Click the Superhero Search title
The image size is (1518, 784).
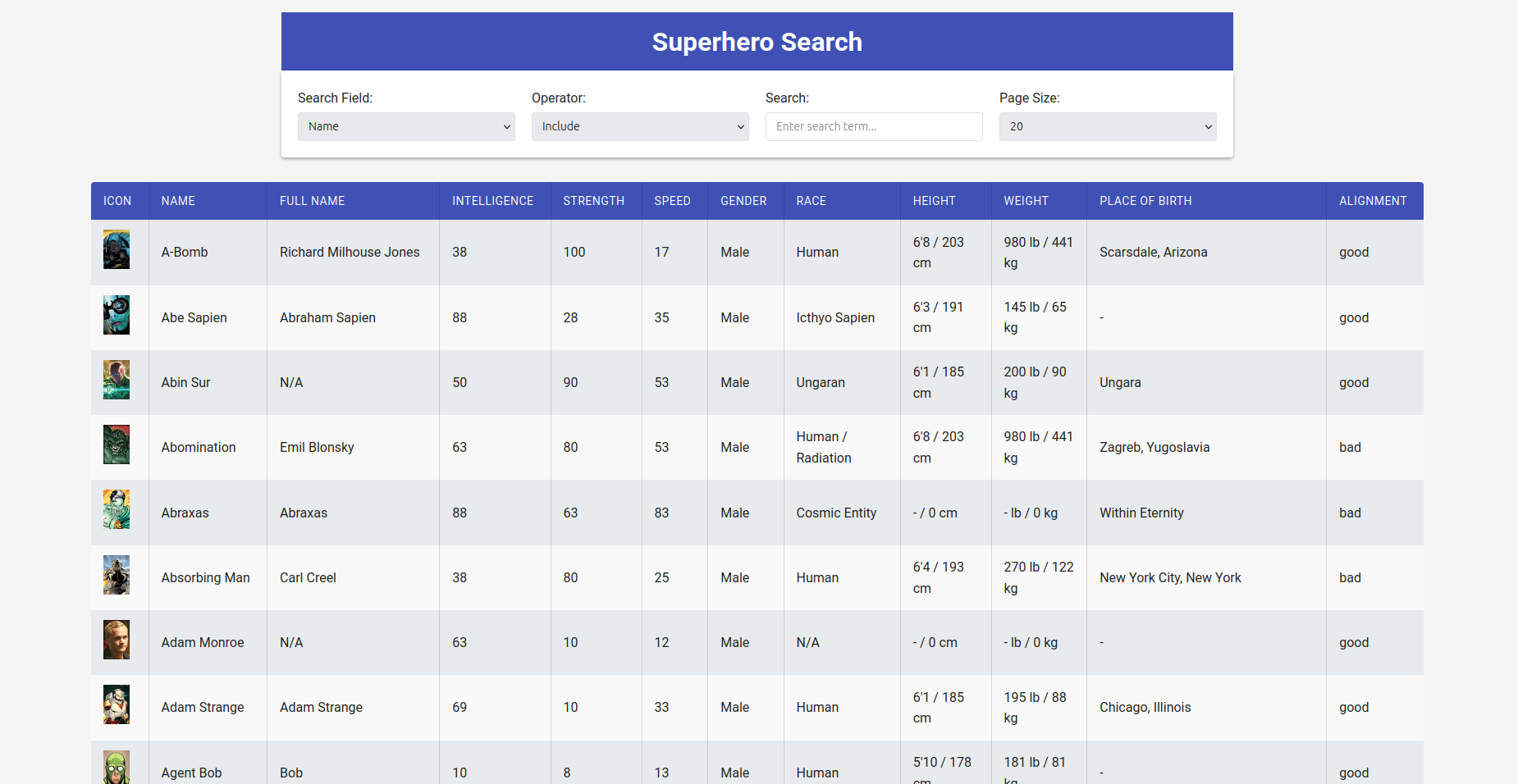click(757, 42)
